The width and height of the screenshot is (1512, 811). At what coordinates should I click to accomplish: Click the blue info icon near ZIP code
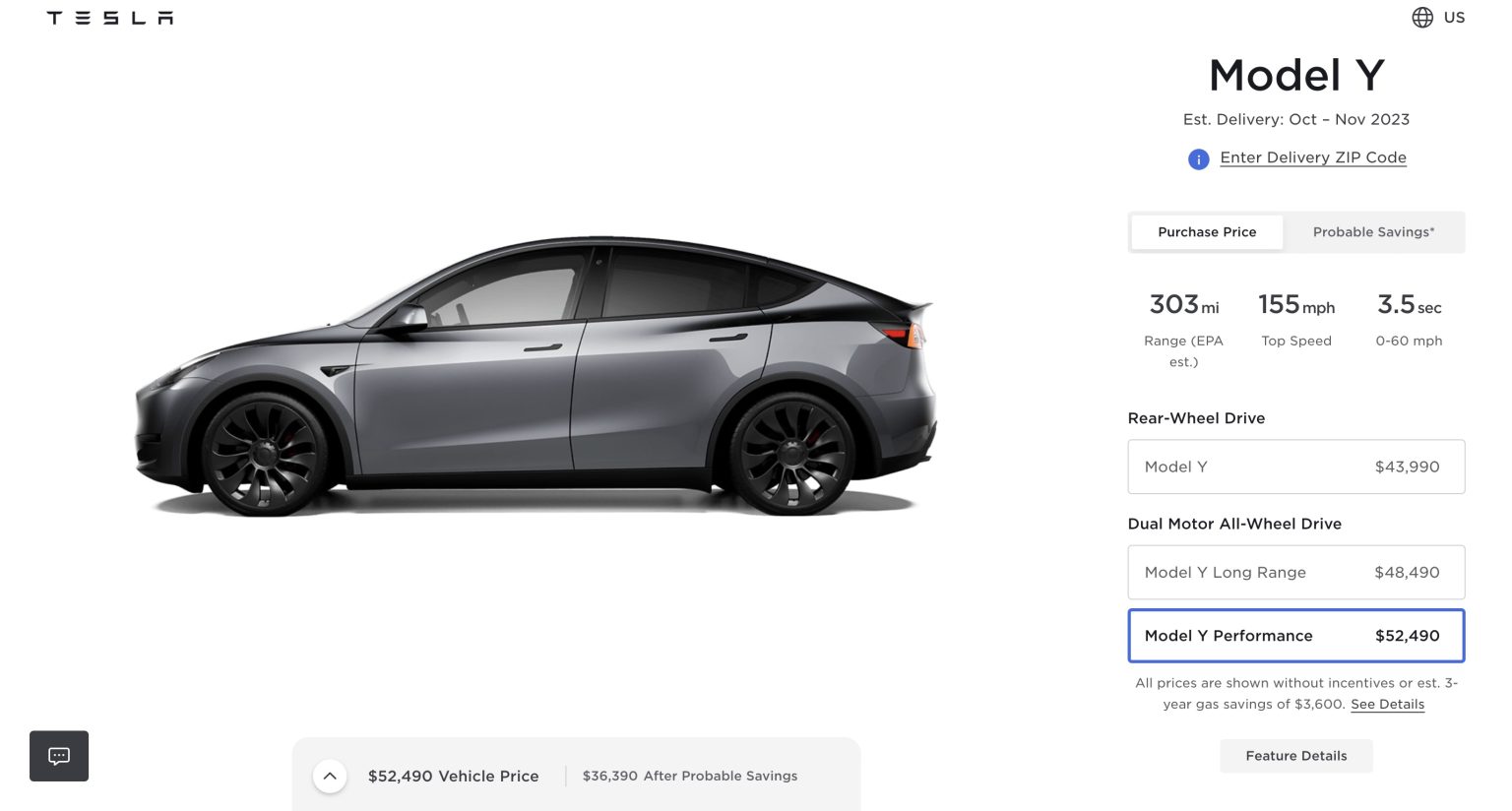[x=1198, y=158]
